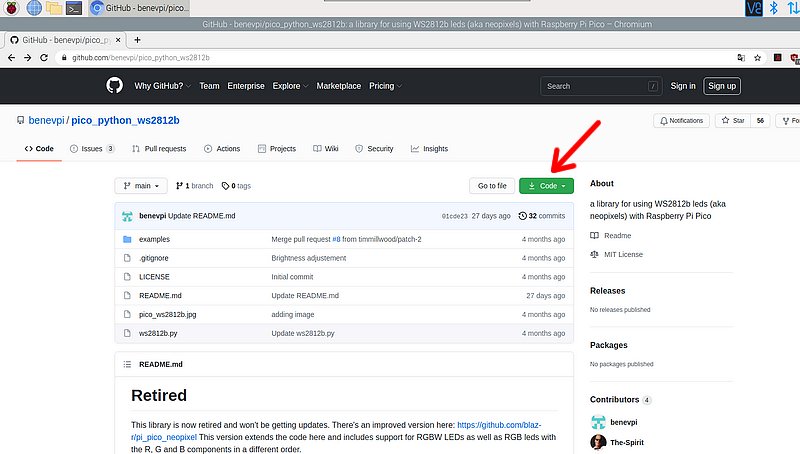Image resolution: width=800 pixels, height=454 pixels.
Task: Open commit hash 01cde23
Action: click(455, 216)
